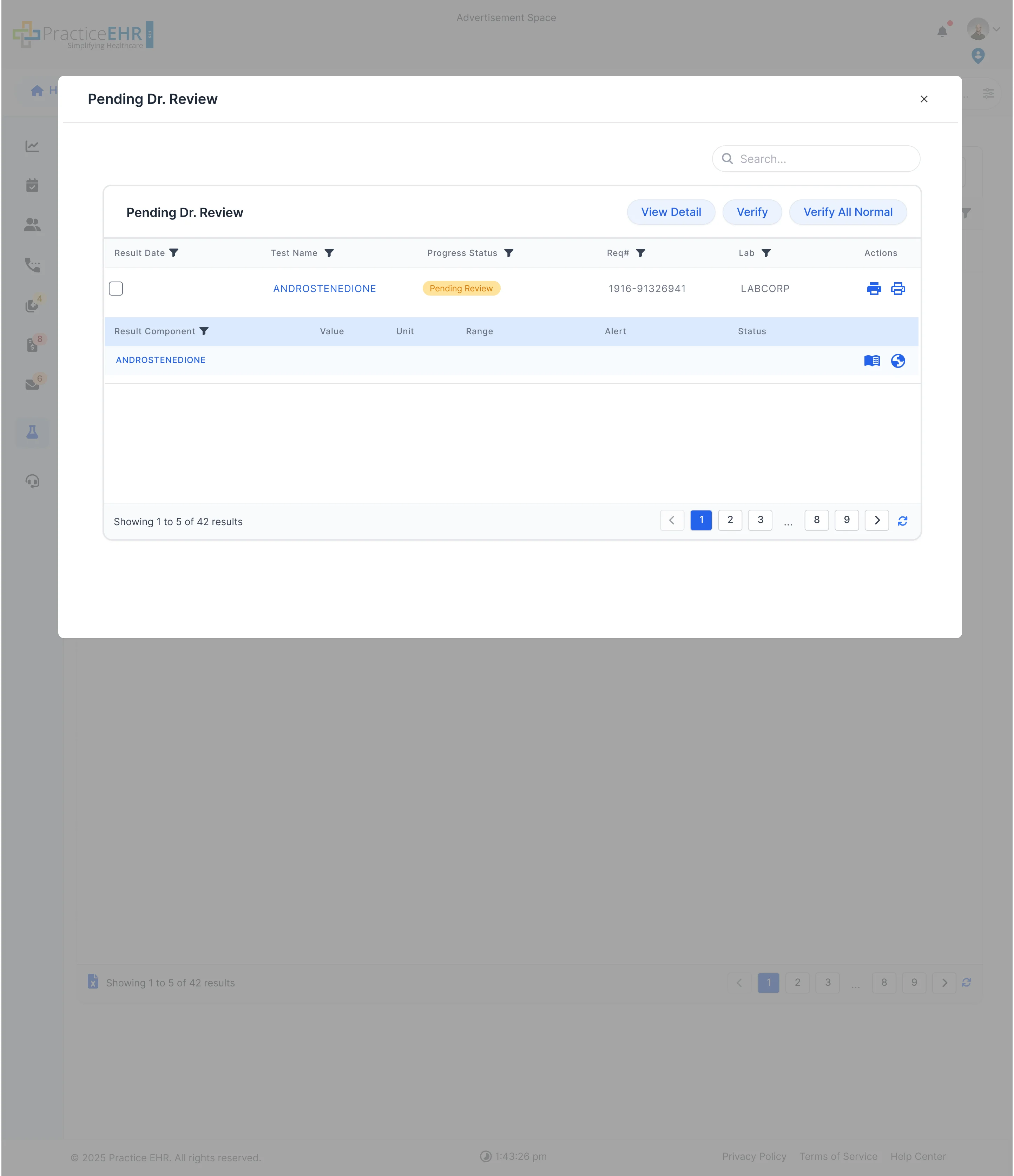The width and height of the screenshot is (1014, 1176).
Task: Open the ANDROSTENEDIONE test name link
Action: 324,288
